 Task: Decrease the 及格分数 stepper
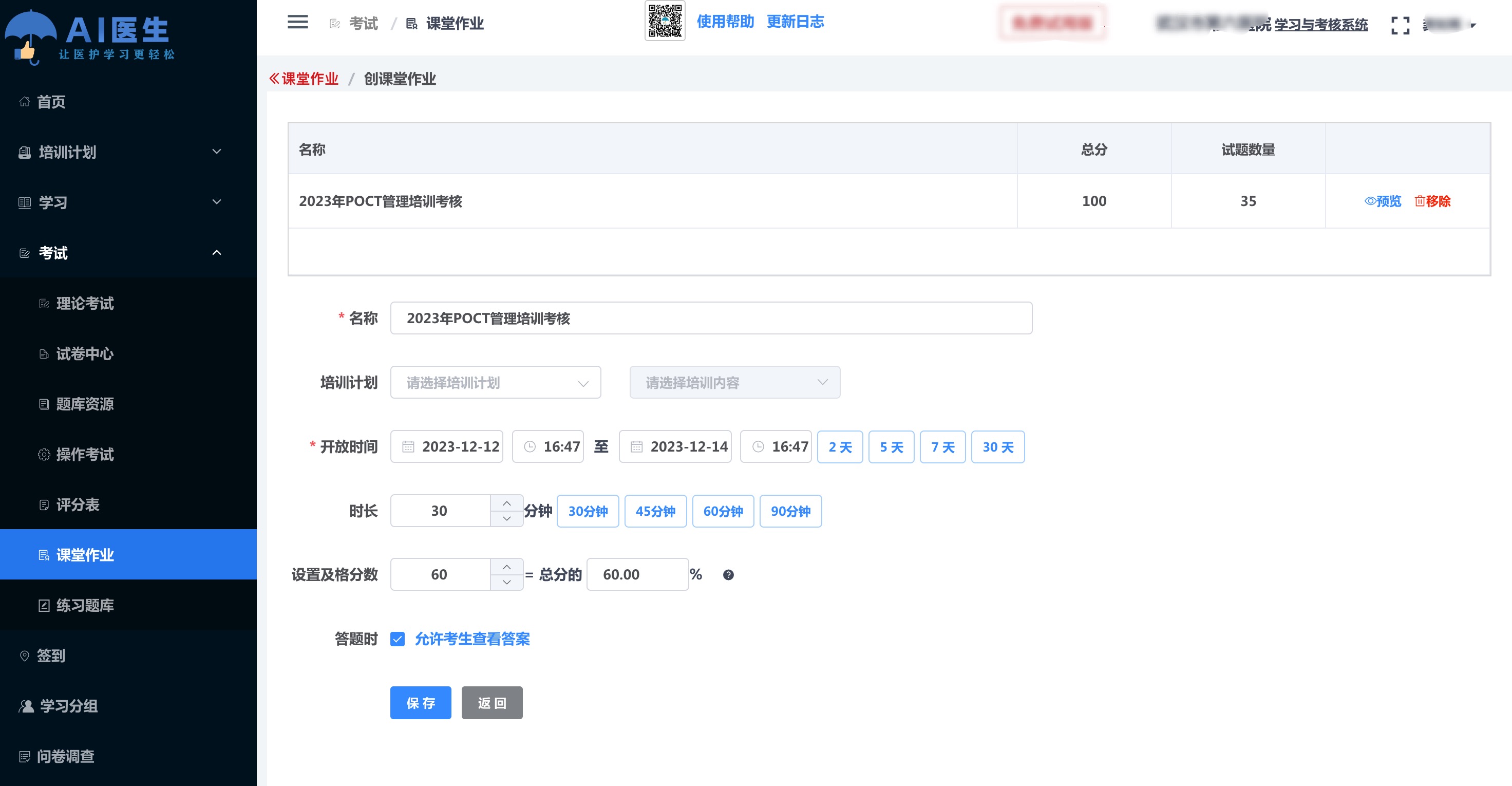(506, 583)
